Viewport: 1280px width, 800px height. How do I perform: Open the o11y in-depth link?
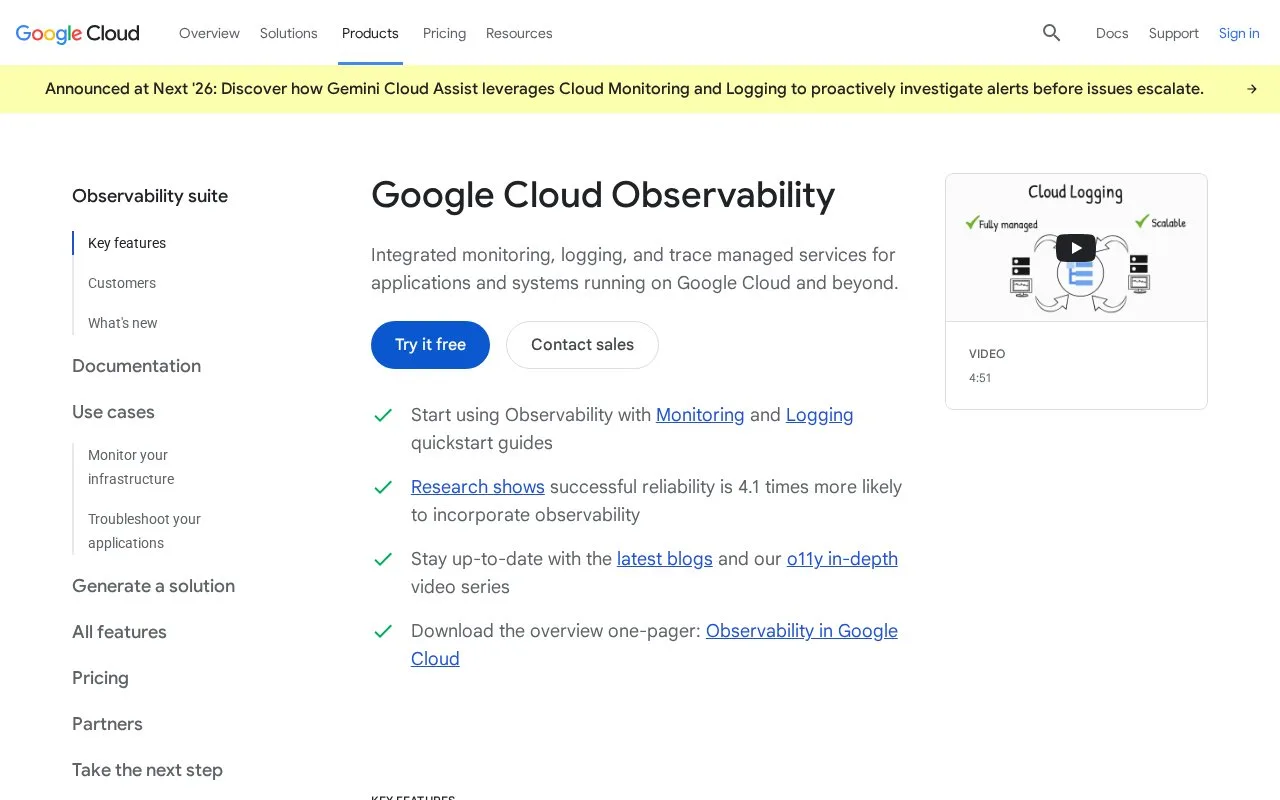[x=842, y=559]
